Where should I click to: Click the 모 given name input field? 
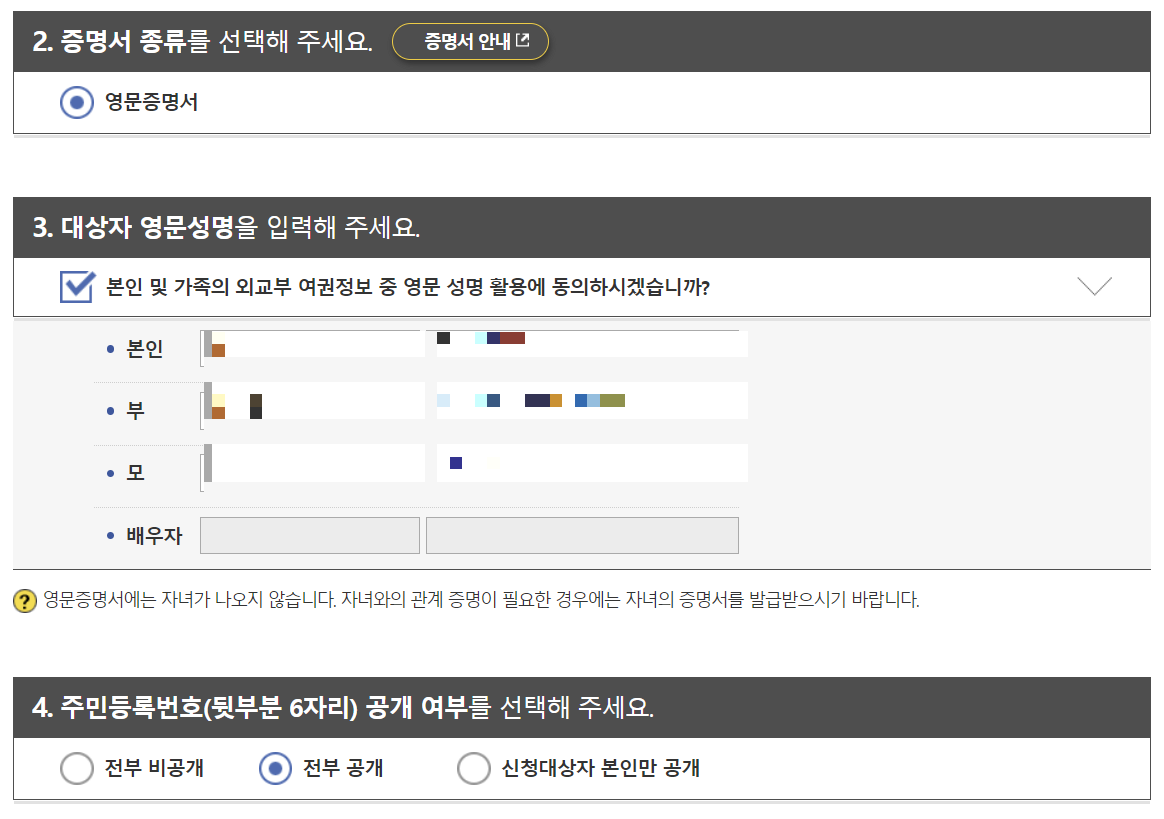[x=592, y=462]
